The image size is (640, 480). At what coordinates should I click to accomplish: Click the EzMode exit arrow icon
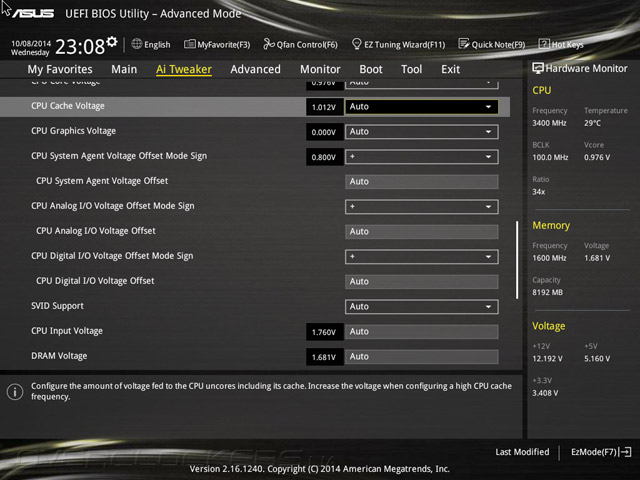625,452
